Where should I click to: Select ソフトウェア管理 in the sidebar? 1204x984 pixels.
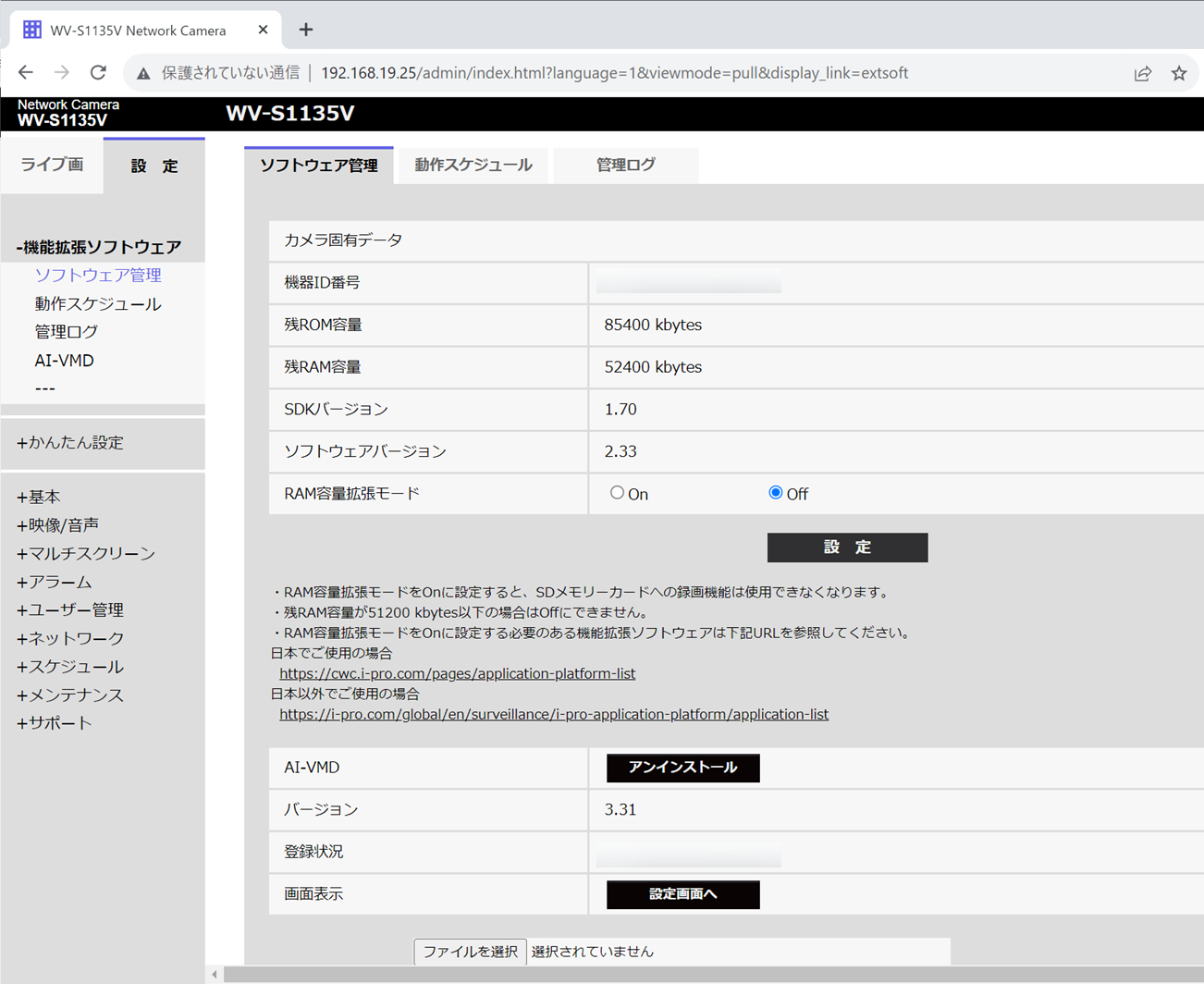(x=98, y=276)
